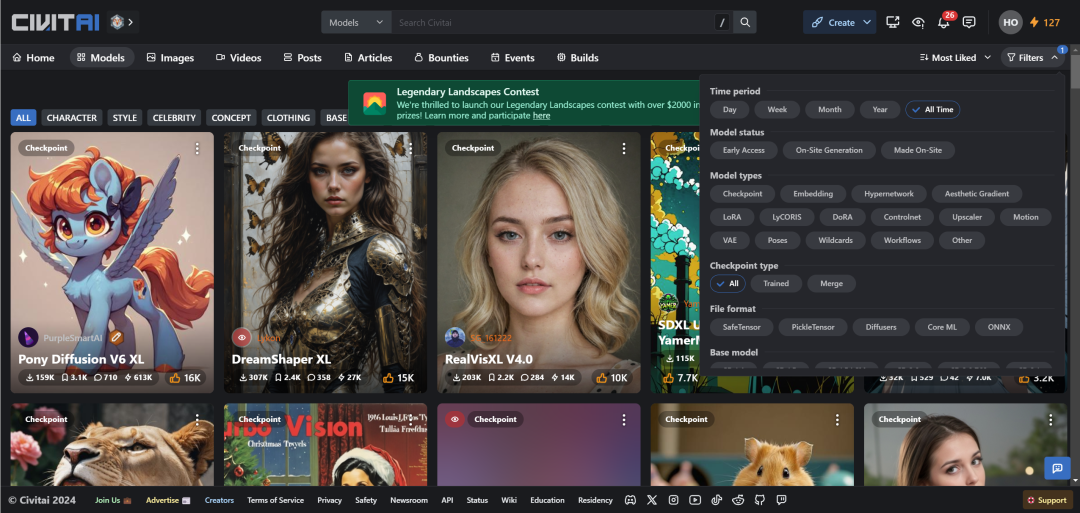This screenshot has width=1080, height=513.
Task: Go to the Home tab
Action: pyautogui.click(x=33, y=58)
